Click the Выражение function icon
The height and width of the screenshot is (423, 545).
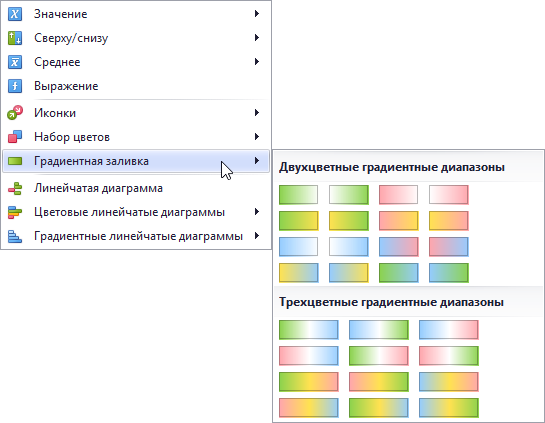tap(15, 86)
